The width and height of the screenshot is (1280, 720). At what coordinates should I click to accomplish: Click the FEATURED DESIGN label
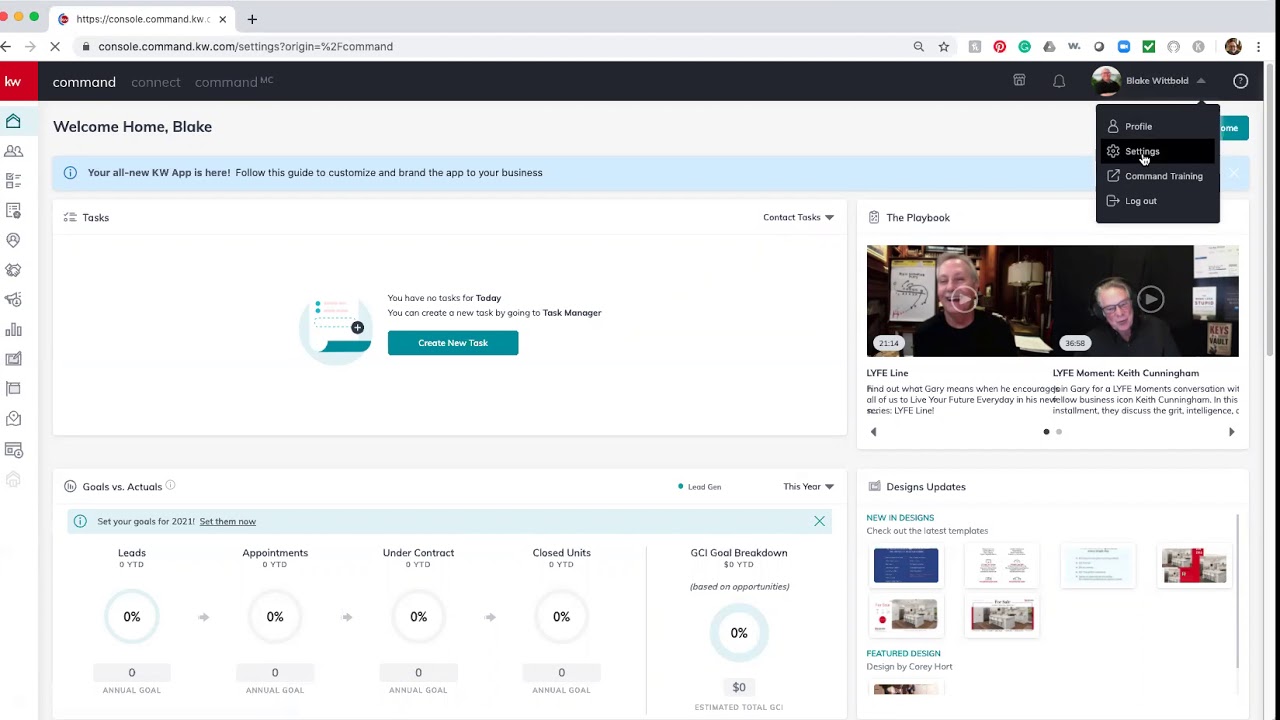tap(903, 653)
